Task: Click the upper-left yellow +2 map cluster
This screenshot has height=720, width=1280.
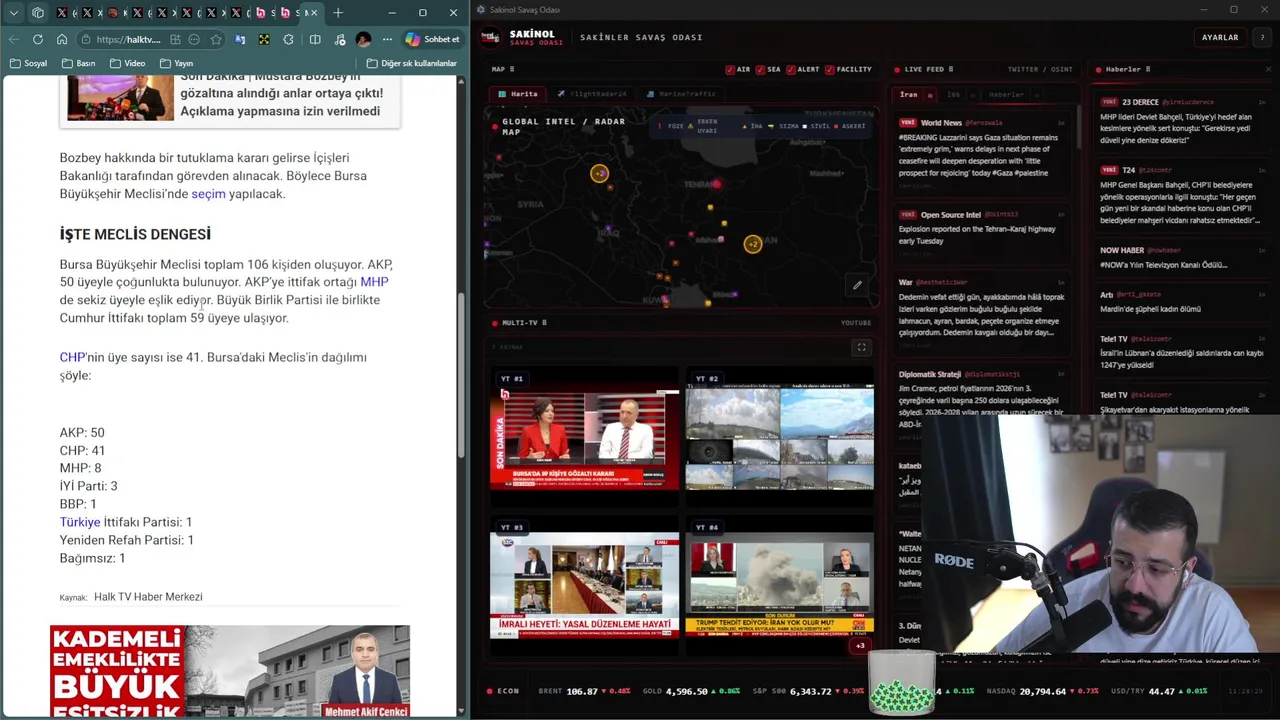Action: (599, 173)
